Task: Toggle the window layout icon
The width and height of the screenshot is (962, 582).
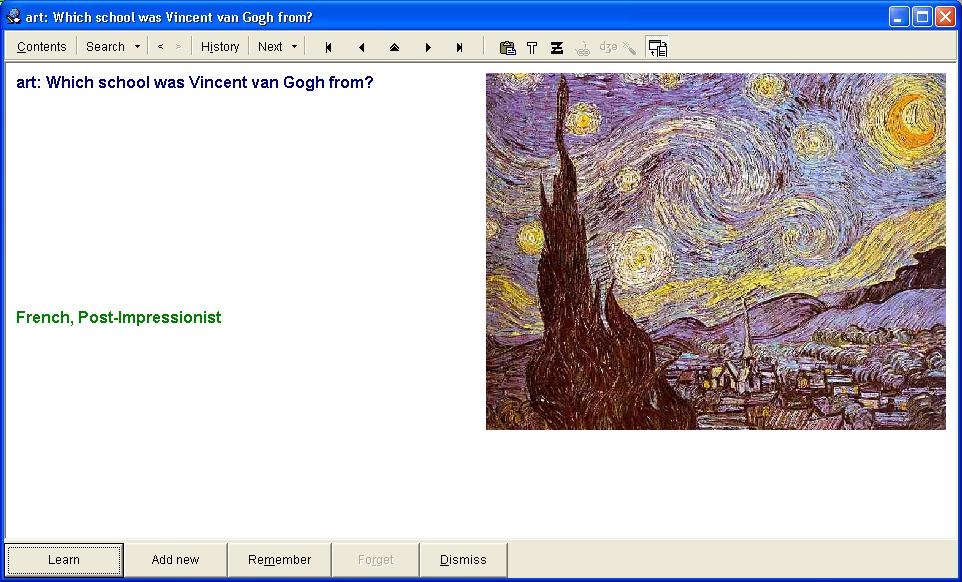Action: 657,47
